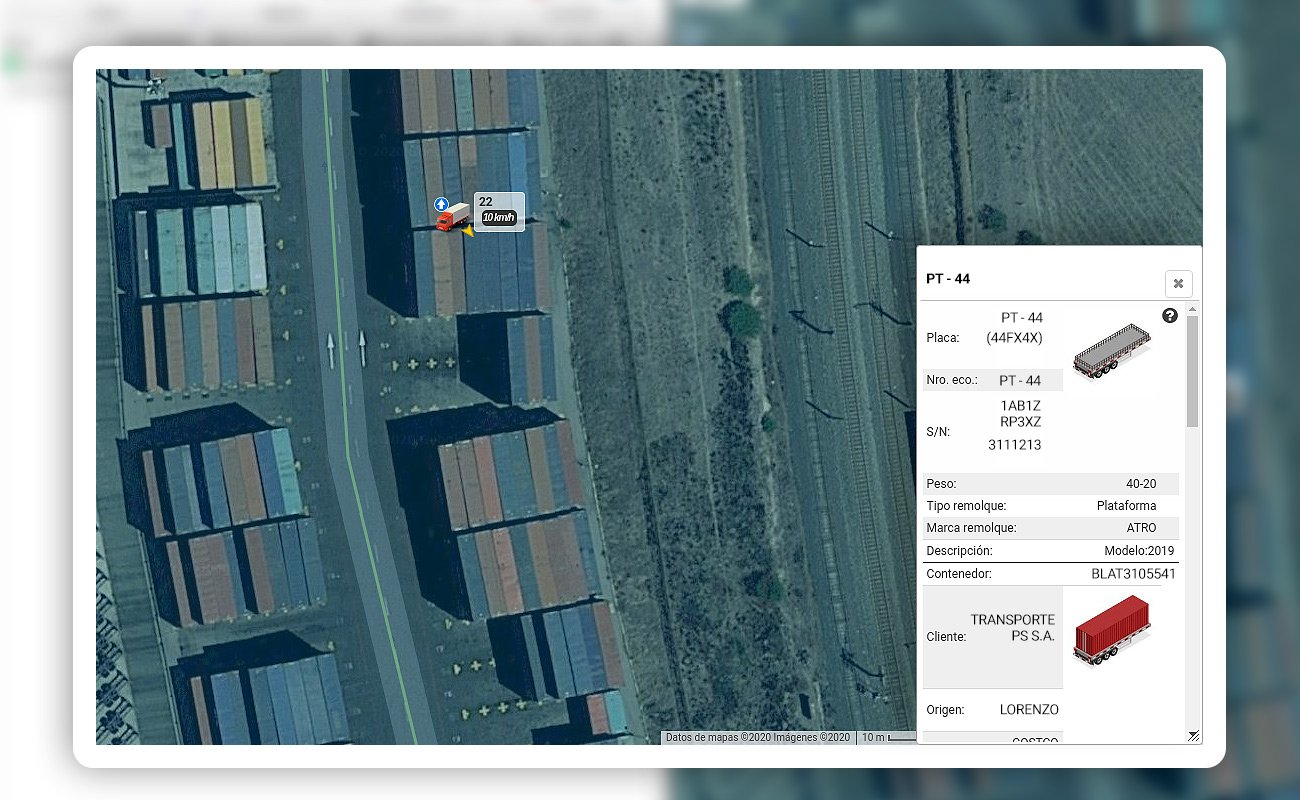Grab the panel resize handle corner
This screenshot has height=800, width=1300.
(1192, 736)
